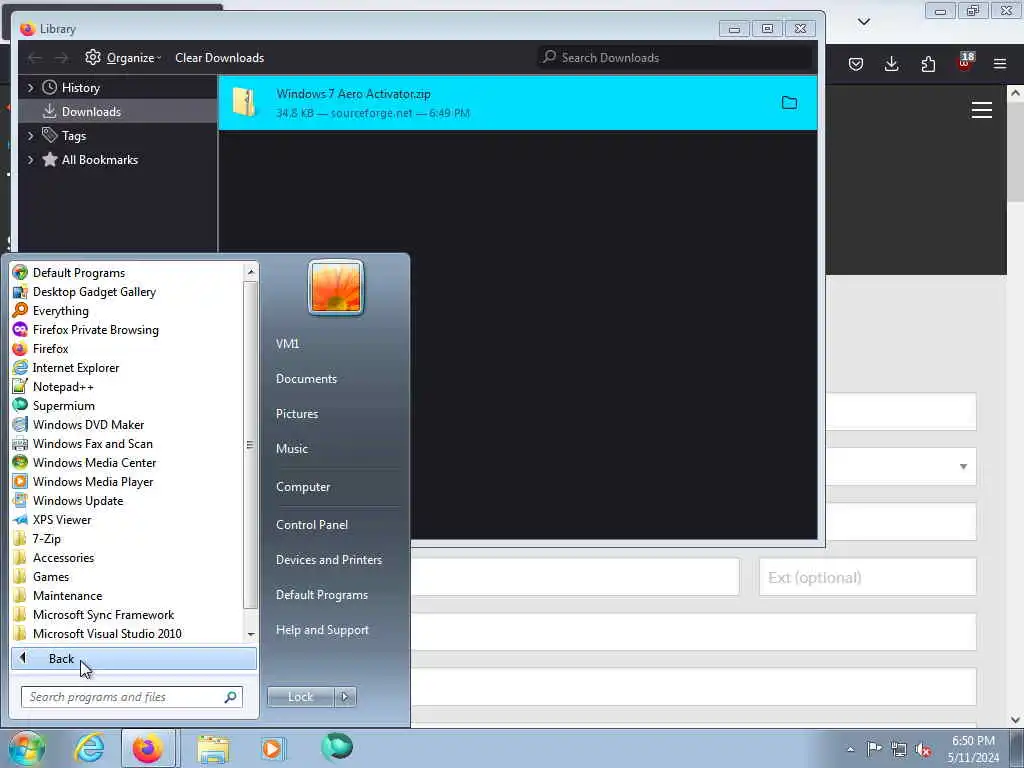The width and height of the screenshot is (1024, 768).
Task: Open Documents from the Start menu
Action: click(306, 379)
